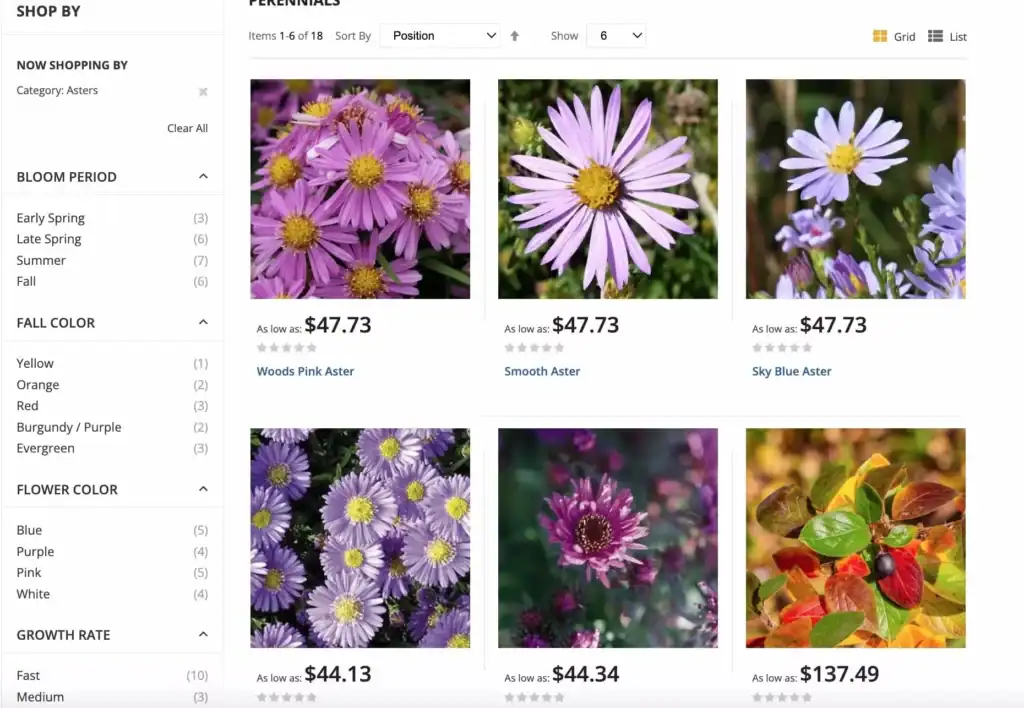Open the Show items count dropdown
Viewport: 1024px width, 708px height.
[x=616, y=35]
